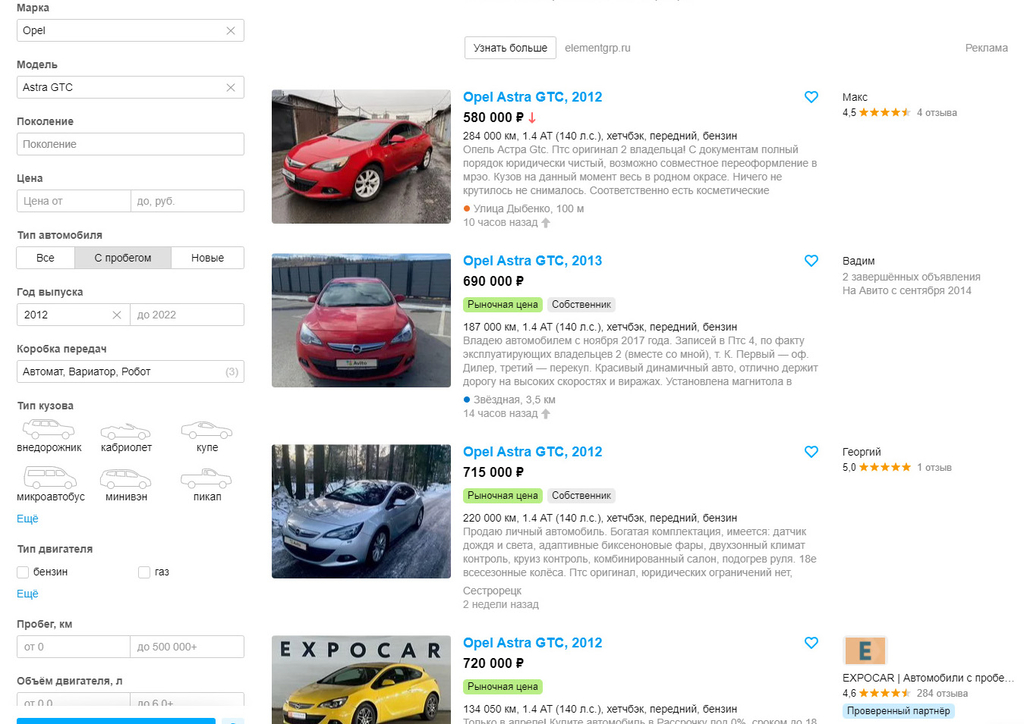
Task: Toggle the газ engine checkbox
Action: coord(144,573)
